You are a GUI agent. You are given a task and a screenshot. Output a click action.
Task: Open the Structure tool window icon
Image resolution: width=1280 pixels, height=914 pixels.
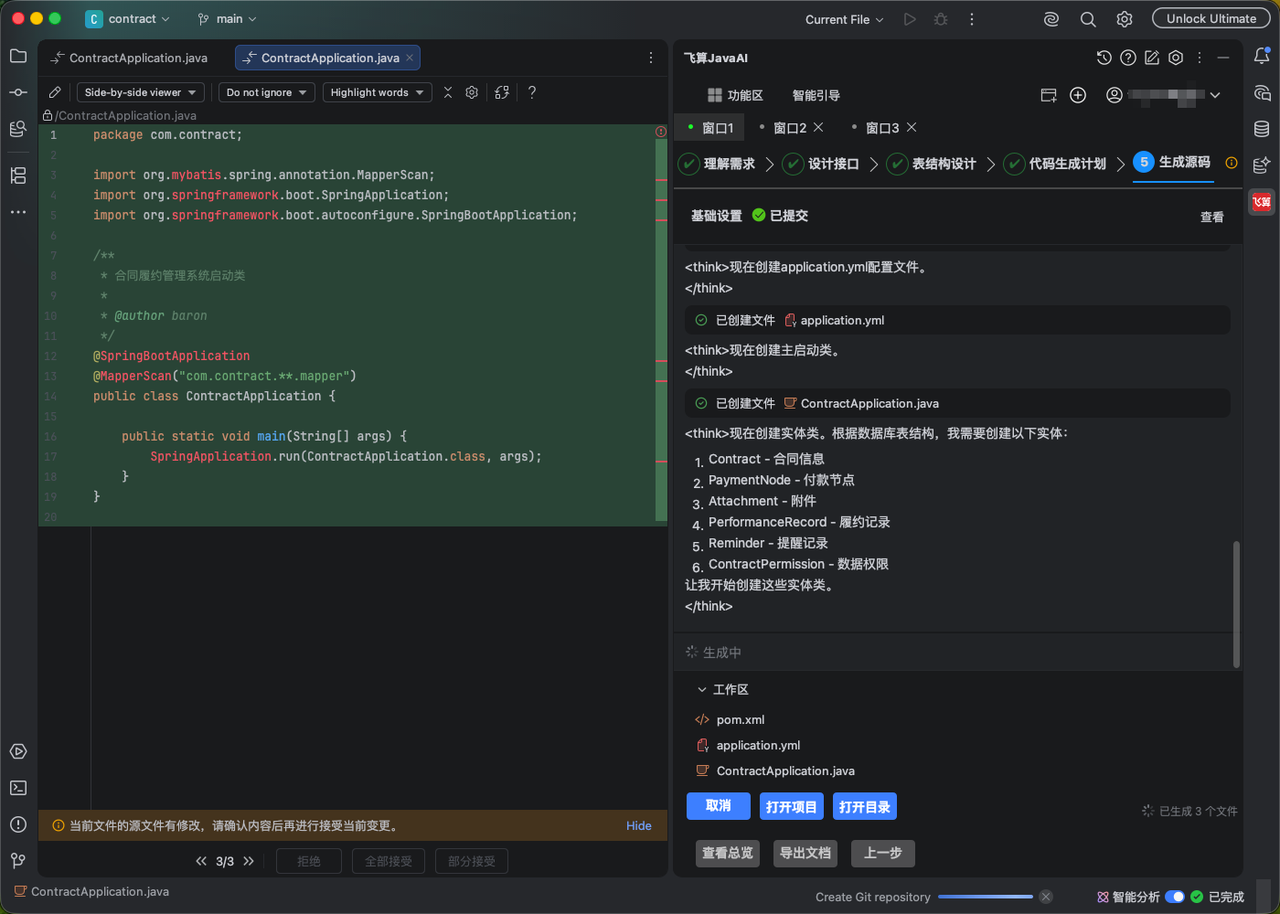[18, 176]
